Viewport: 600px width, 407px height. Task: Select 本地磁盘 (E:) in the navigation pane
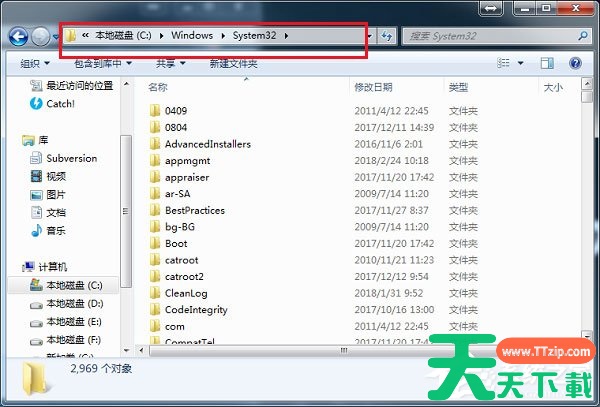[66, 322]
